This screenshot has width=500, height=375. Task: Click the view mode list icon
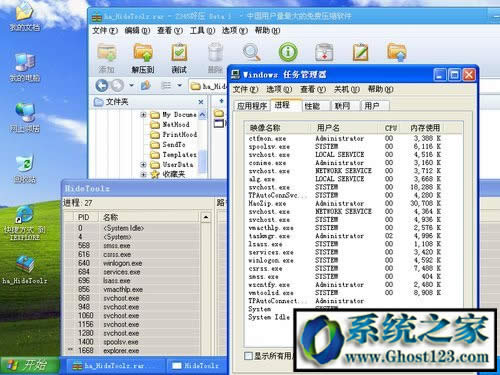point(166,86)
